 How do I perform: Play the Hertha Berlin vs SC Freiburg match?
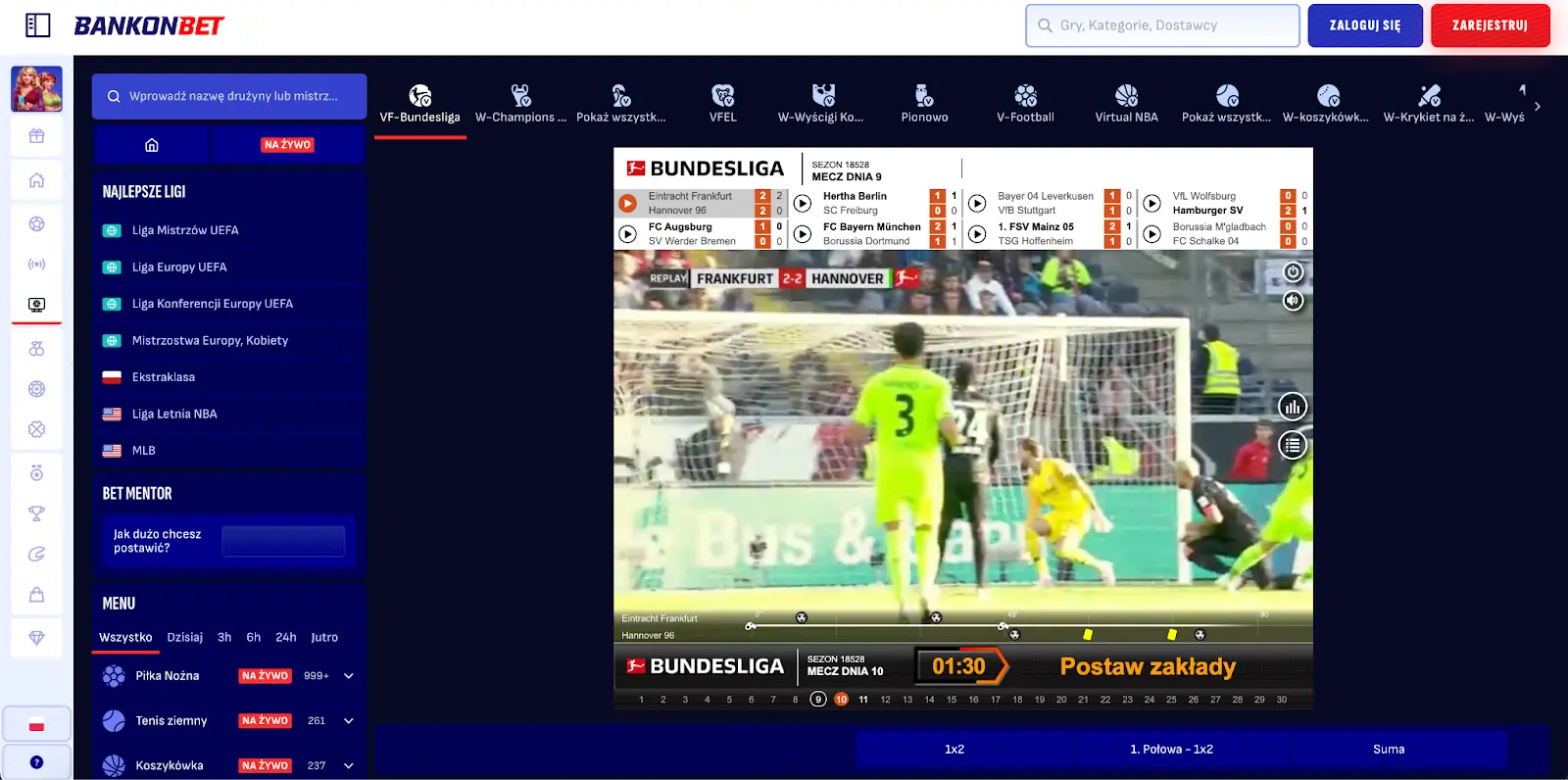(803, 204)
